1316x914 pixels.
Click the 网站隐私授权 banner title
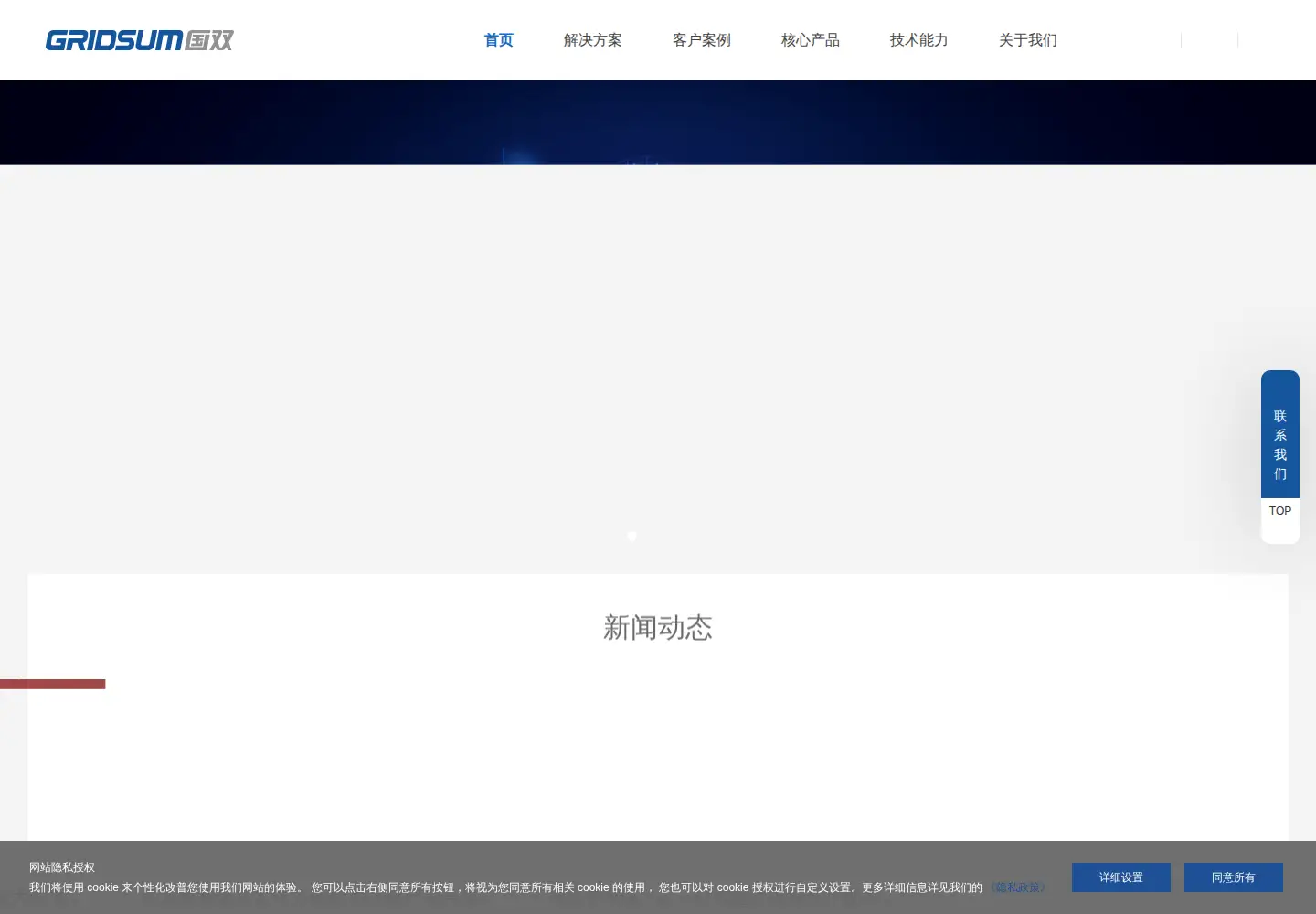[x=62, y=867]
